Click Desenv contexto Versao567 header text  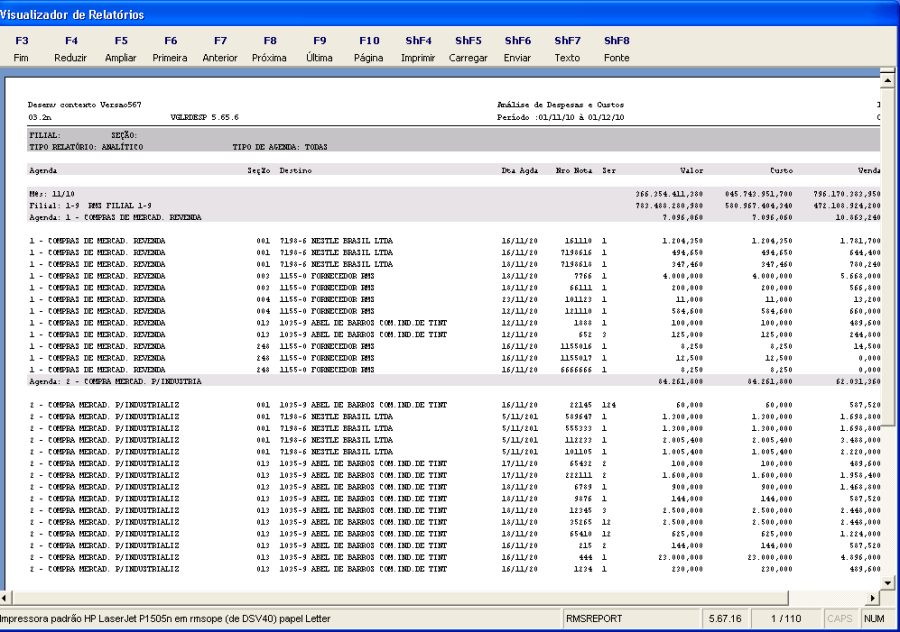(x=84, y=105)
